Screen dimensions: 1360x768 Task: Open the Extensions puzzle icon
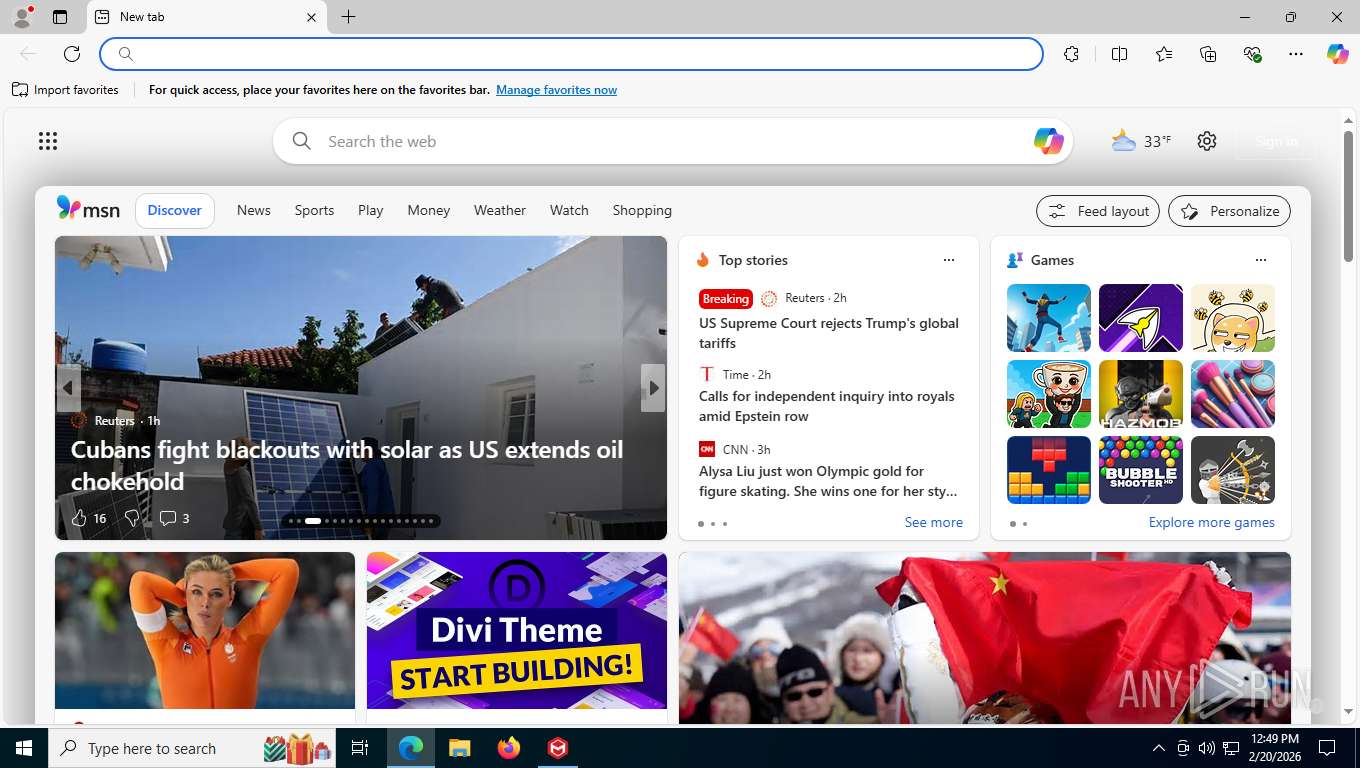tap(1071, 54)
